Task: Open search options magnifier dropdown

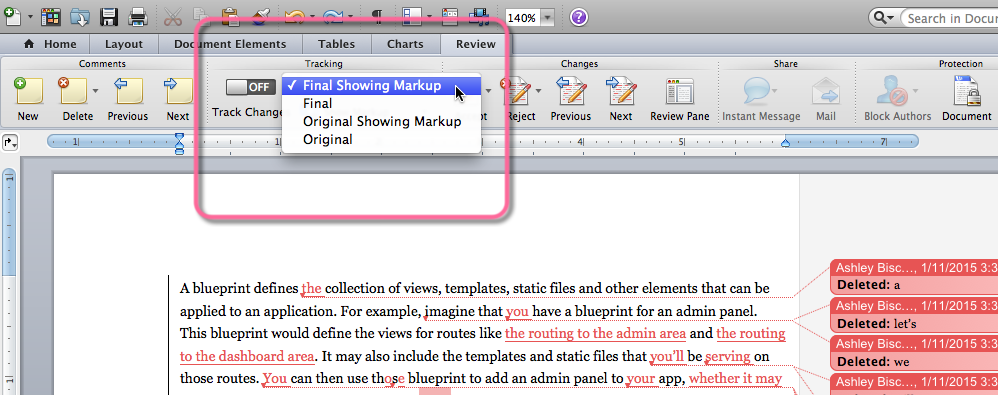Action: pyautogui.click(x=884, y=18)
